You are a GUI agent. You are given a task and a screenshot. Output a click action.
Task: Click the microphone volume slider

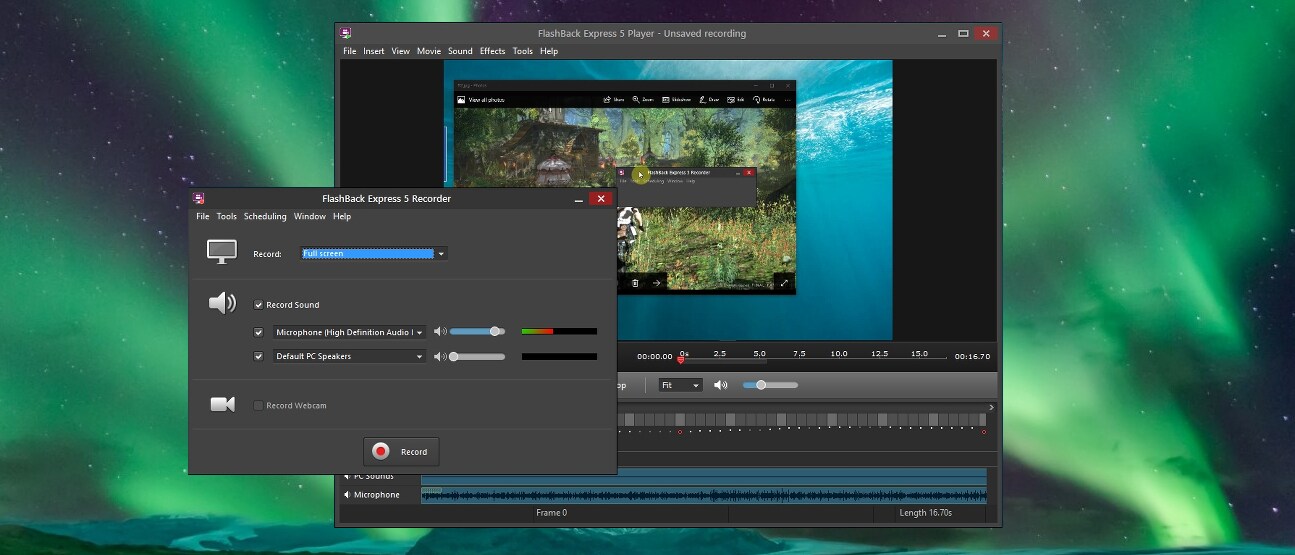pyautogui.click(x=477, y=331)
